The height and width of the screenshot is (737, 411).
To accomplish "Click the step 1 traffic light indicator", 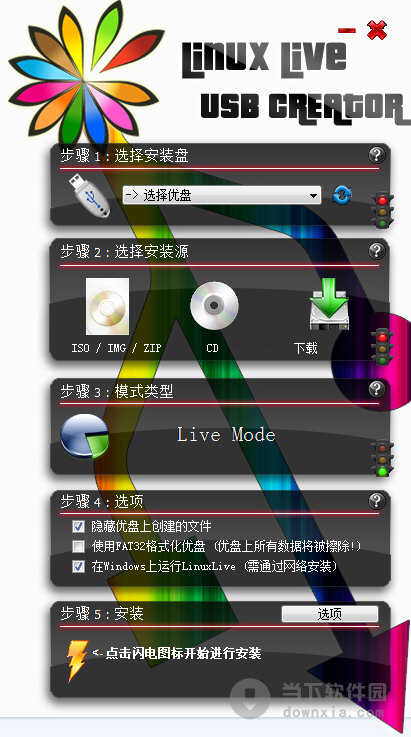I will (384, 210).
